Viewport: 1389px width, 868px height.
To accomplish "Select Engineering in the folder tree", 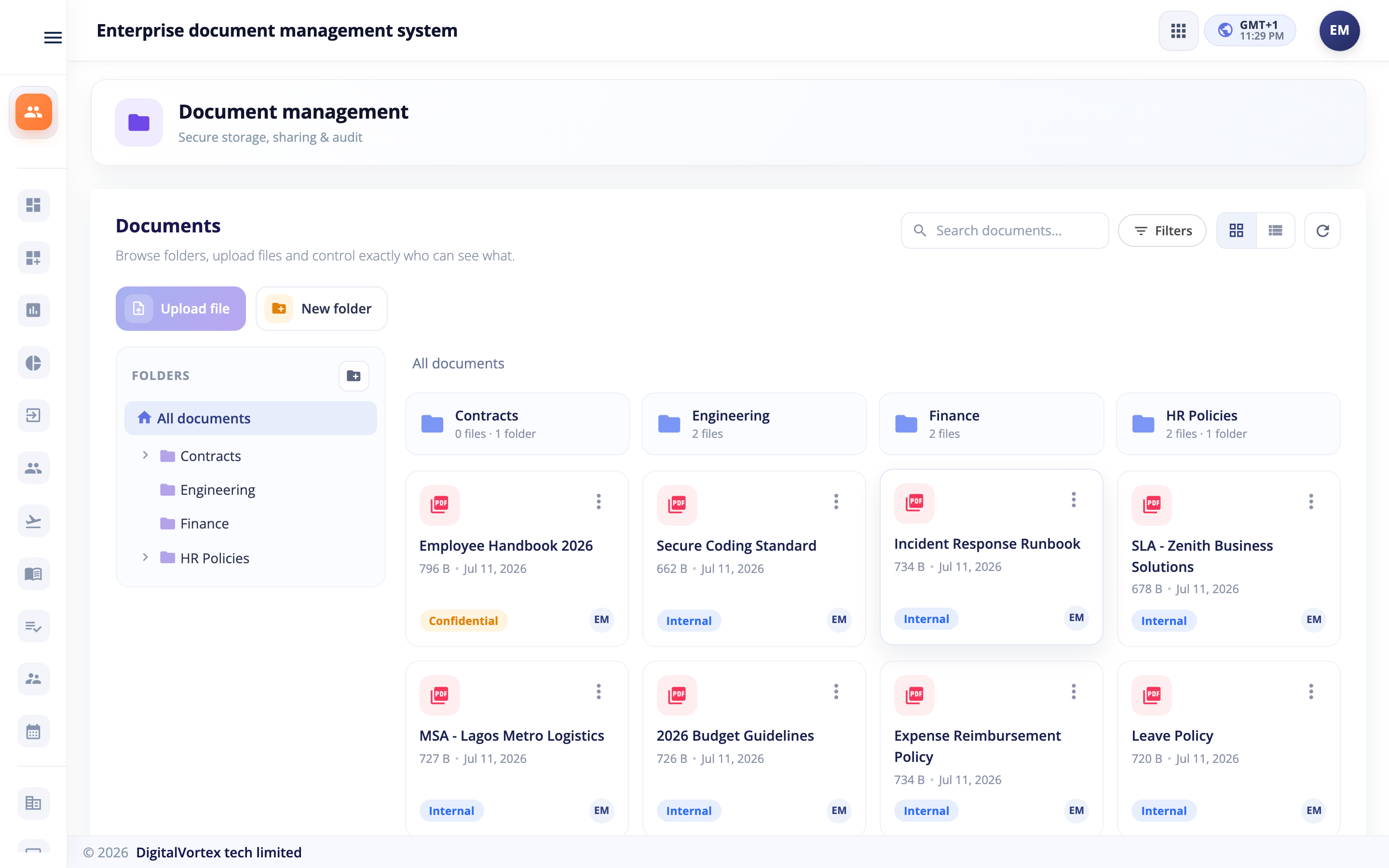I will point(218,489).
